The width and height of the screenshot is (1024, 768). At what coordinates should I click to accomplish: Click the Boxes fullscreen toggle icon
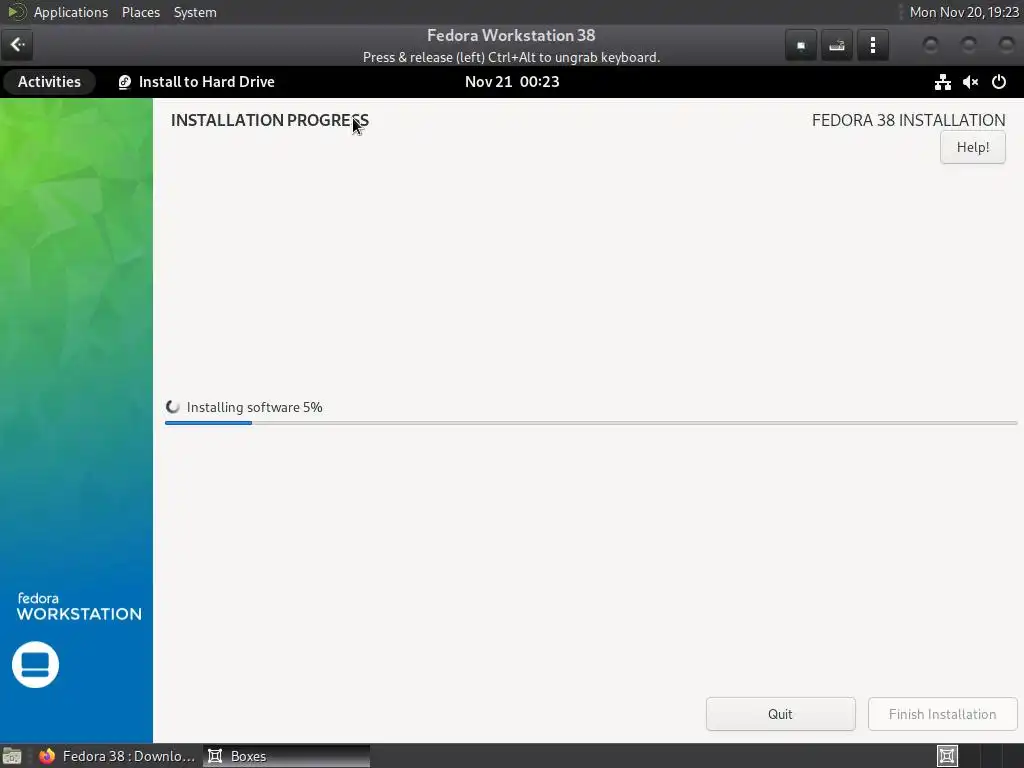pyautogui.click(x=801, y=46)
